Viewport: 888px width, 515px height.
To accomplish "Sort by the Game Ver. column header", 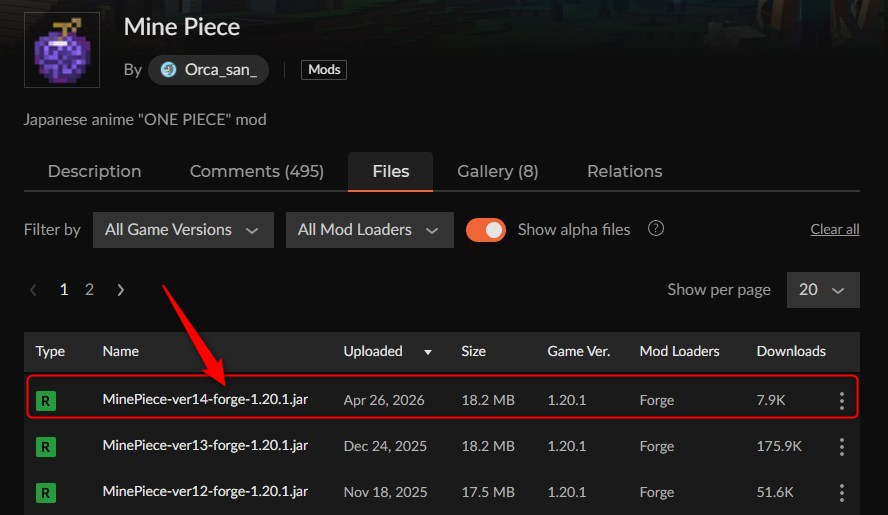I will coord(579,351).
